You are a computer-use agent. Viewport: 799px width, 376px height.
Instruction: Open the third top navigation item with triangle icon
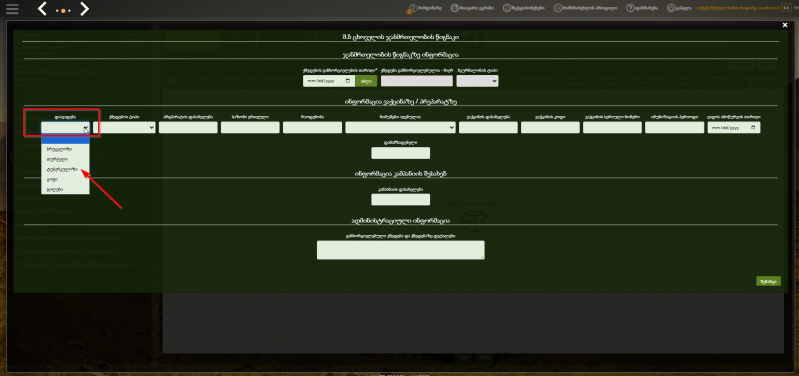point(523,8)
